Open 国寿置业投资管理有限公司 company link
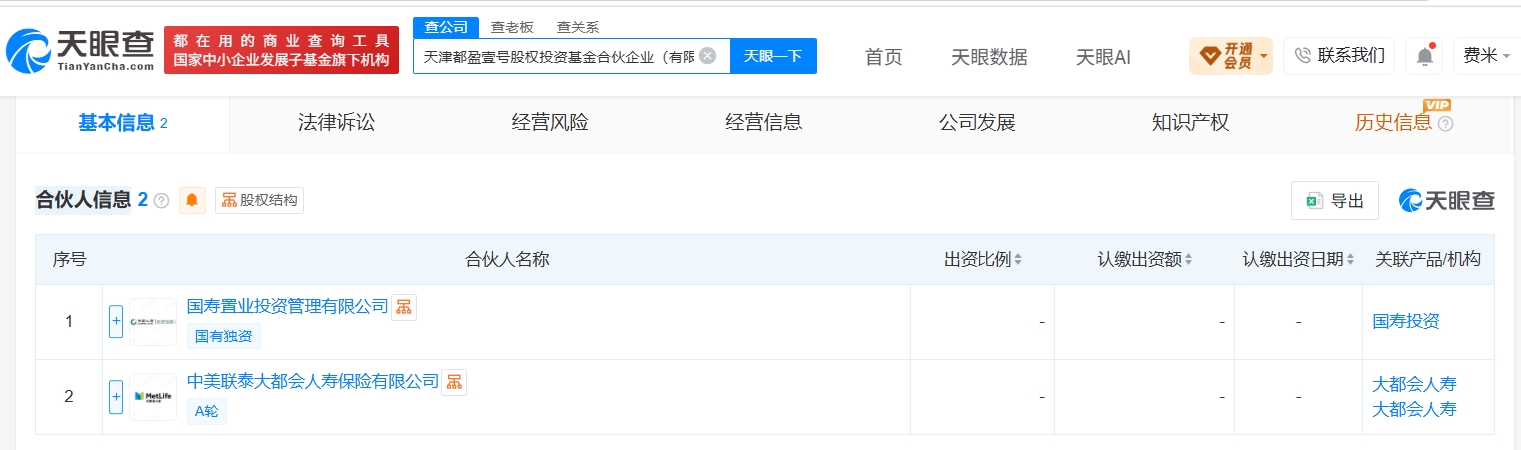The width and height of the screenshot is (1521, 450). point(287,307)
